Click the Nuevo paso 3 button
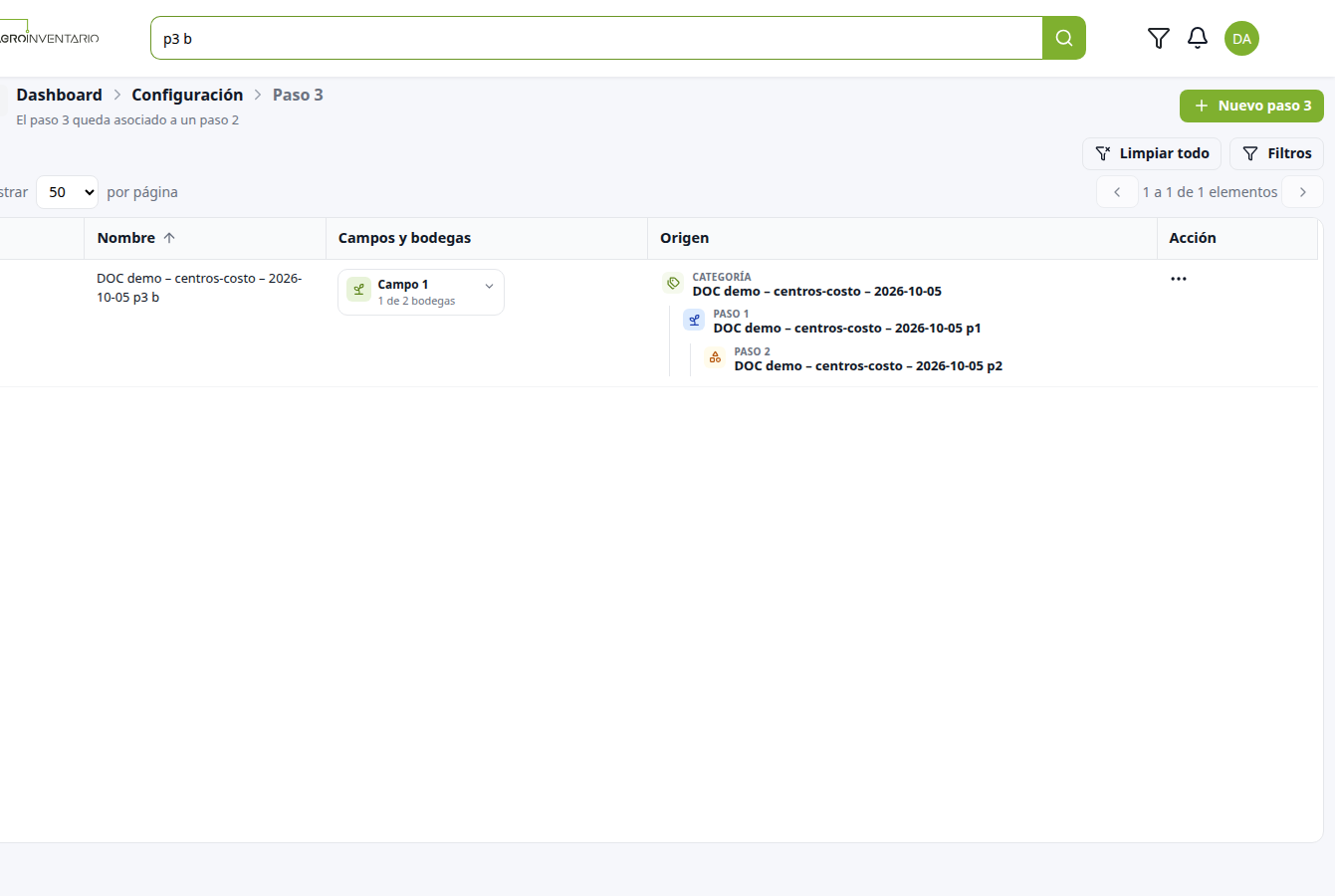Image resolution: width=1335 pixels, height=896 pixels. (x=1251, y=106)
